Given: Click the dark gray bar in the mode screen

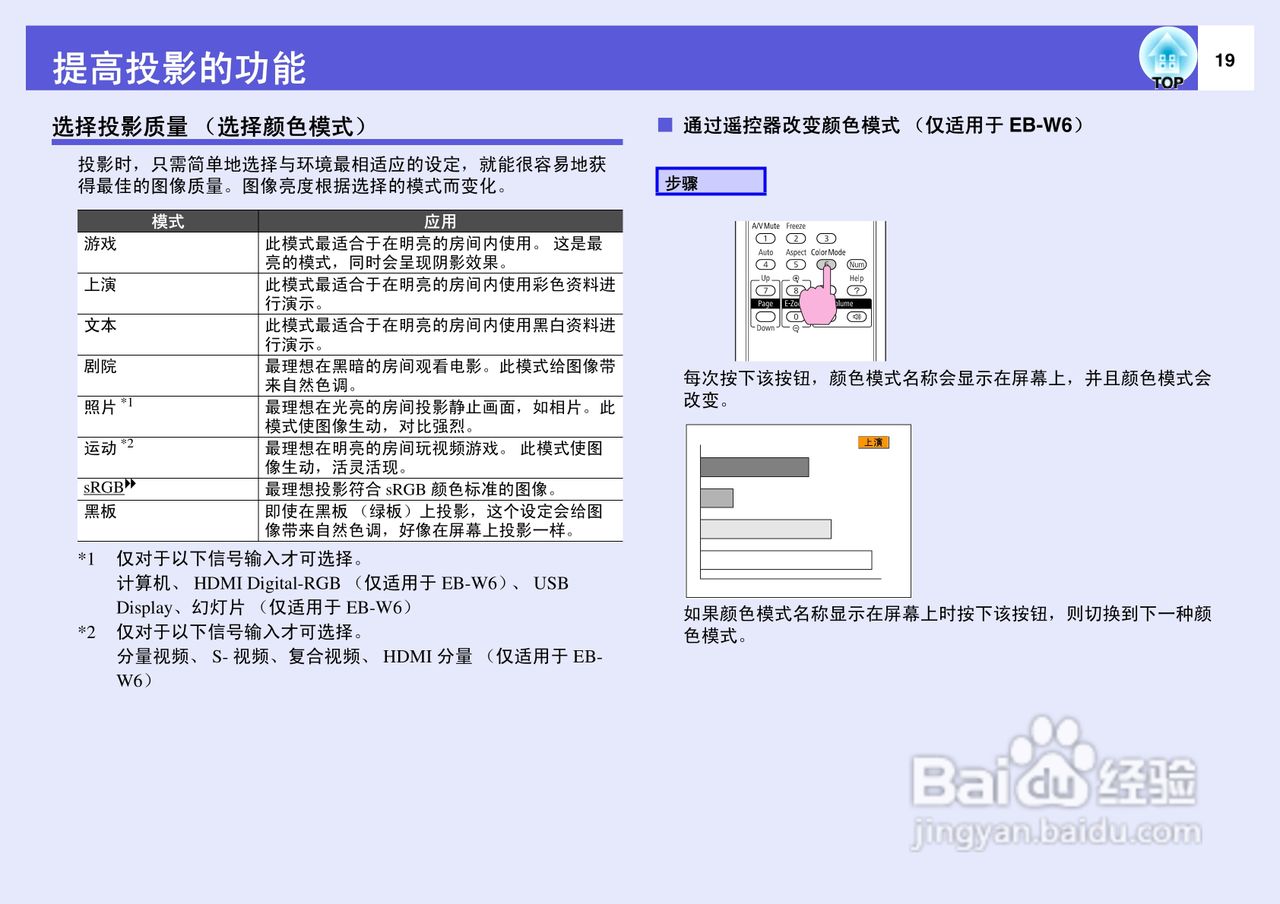Looking at the screenshot, I should tap(753, 466).
